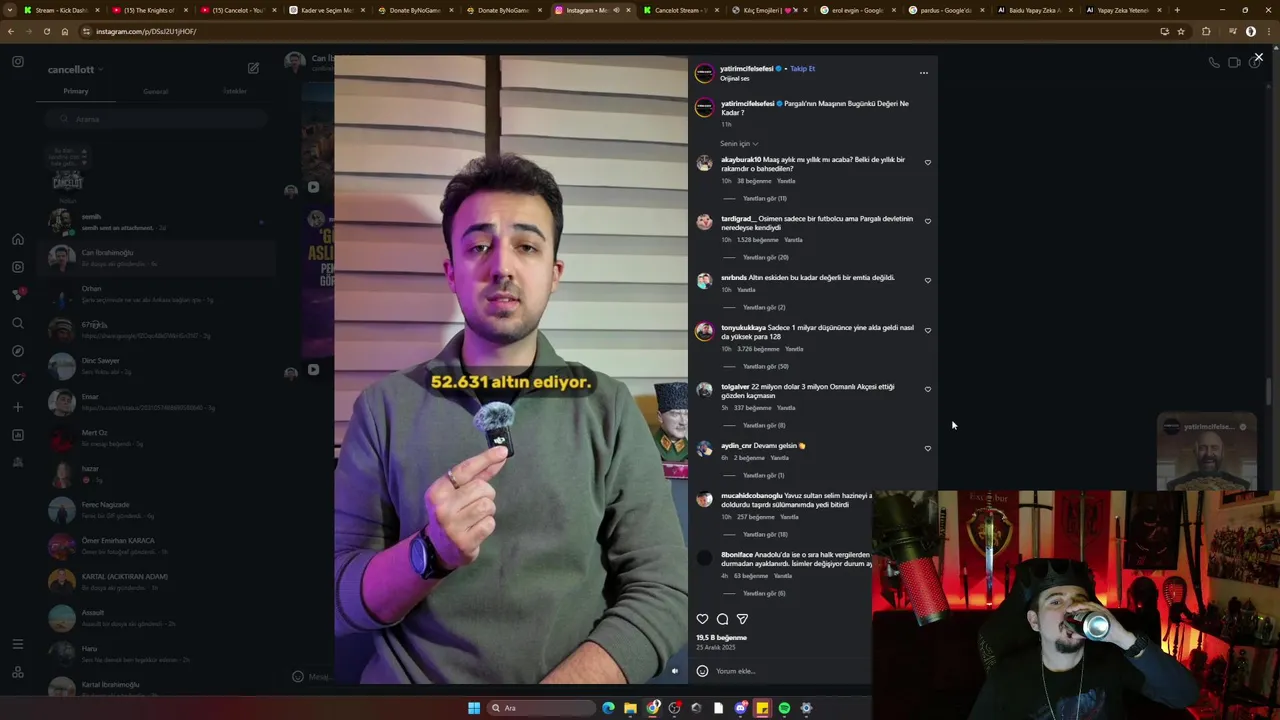Like snrbnds's comment
The height and width of the screenshot is (720, 1280).
tap(927, 280)
